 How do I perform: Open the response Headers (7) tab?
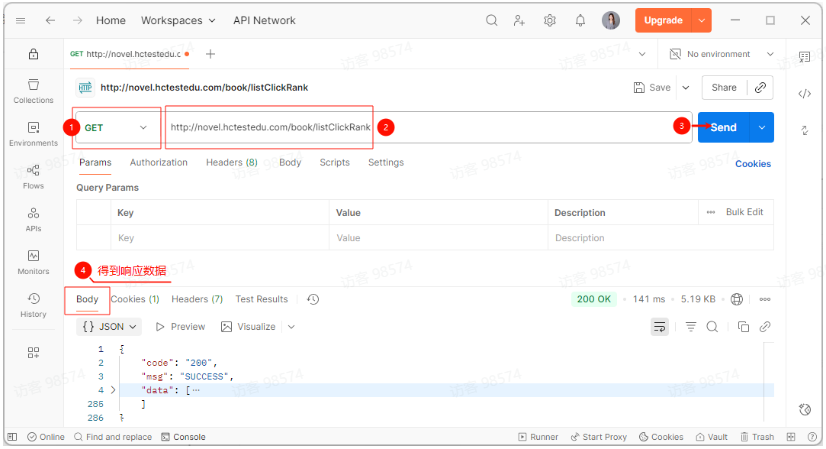(x=197, y=299)
